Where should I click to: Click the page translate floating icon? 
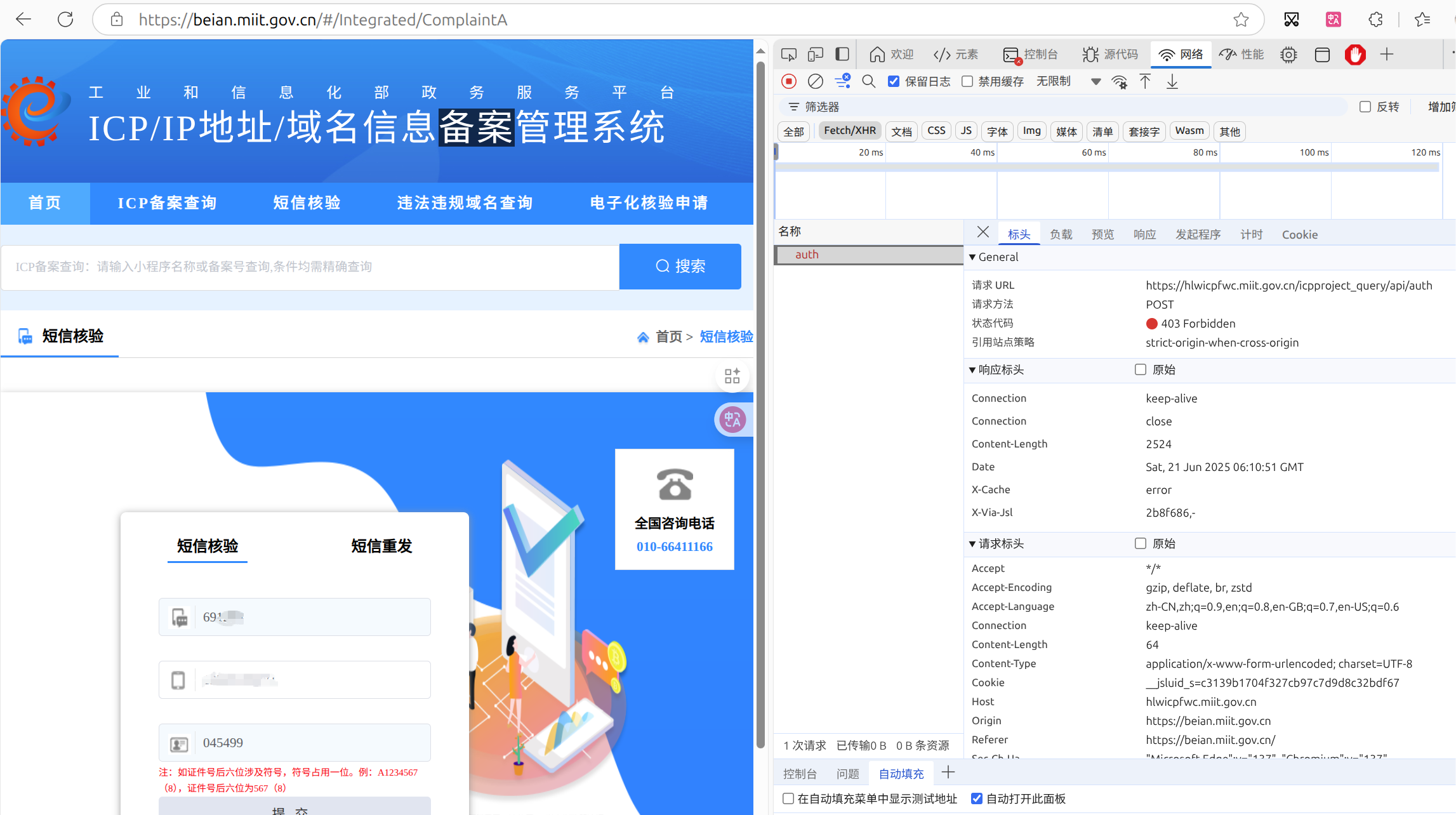pos(732,420)
